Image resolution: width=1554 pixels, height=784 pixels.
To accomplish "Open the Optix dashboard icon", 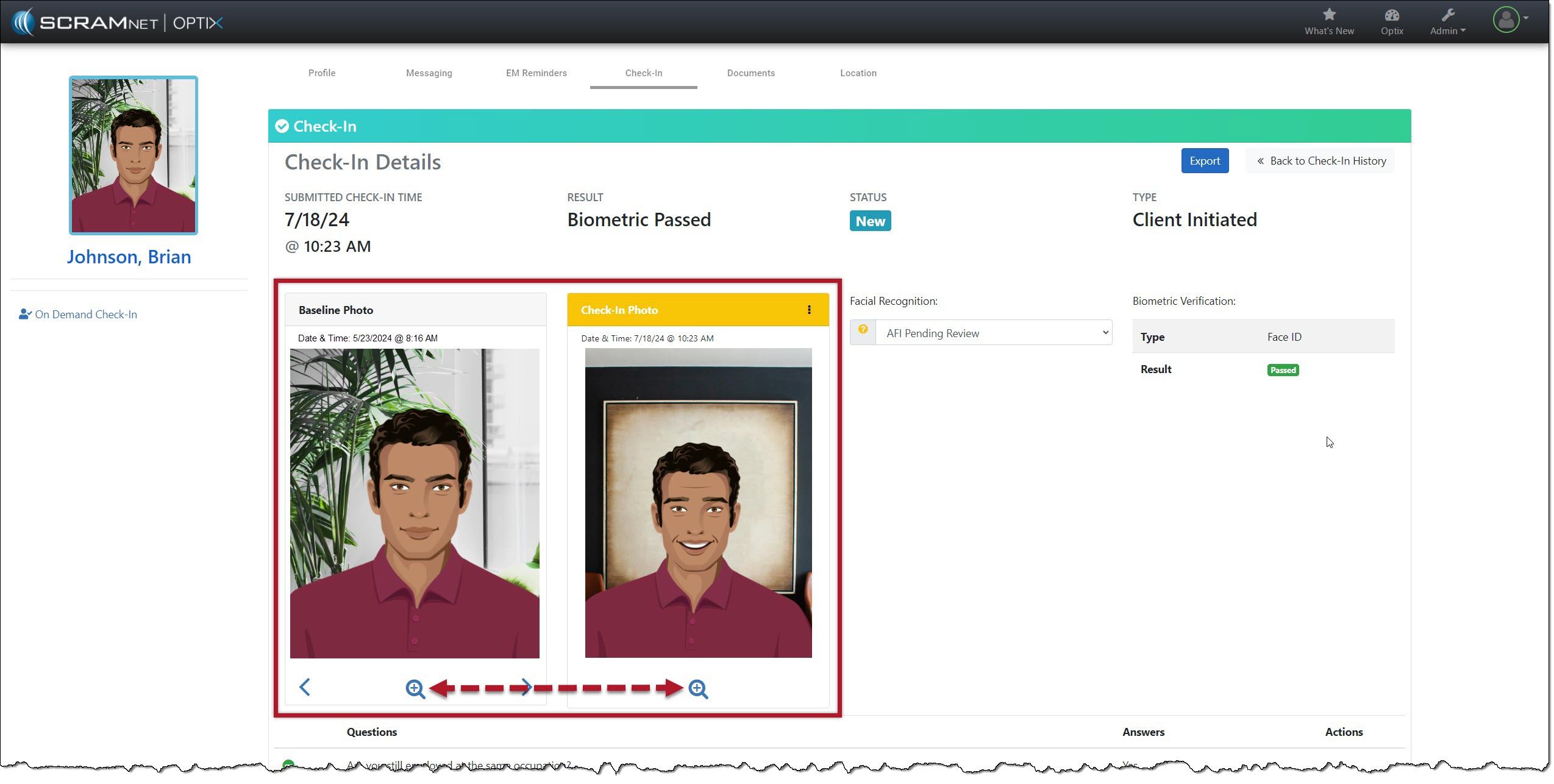I will (1391, 16).
